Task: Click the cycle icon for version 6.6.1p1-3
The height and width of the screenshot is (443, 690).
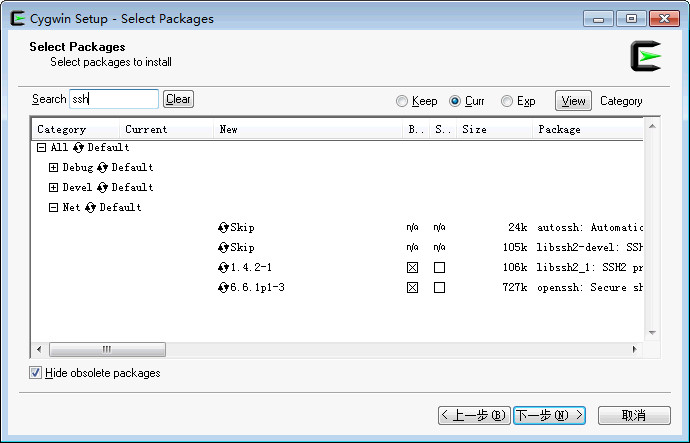Action: [223, 287]
